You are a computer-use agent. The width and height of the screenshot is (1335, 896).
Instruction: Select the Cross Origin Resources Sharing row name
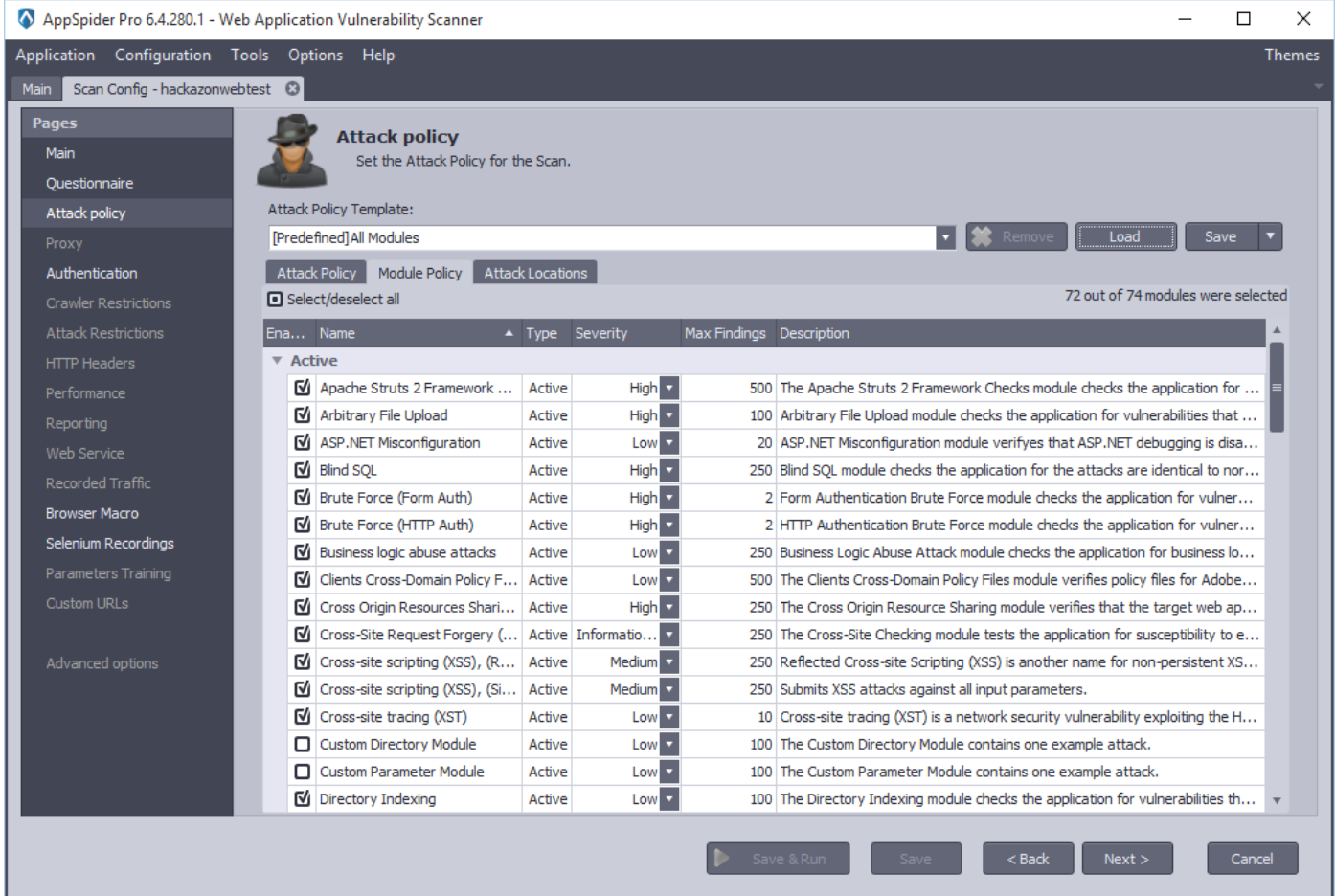point(417,607)
